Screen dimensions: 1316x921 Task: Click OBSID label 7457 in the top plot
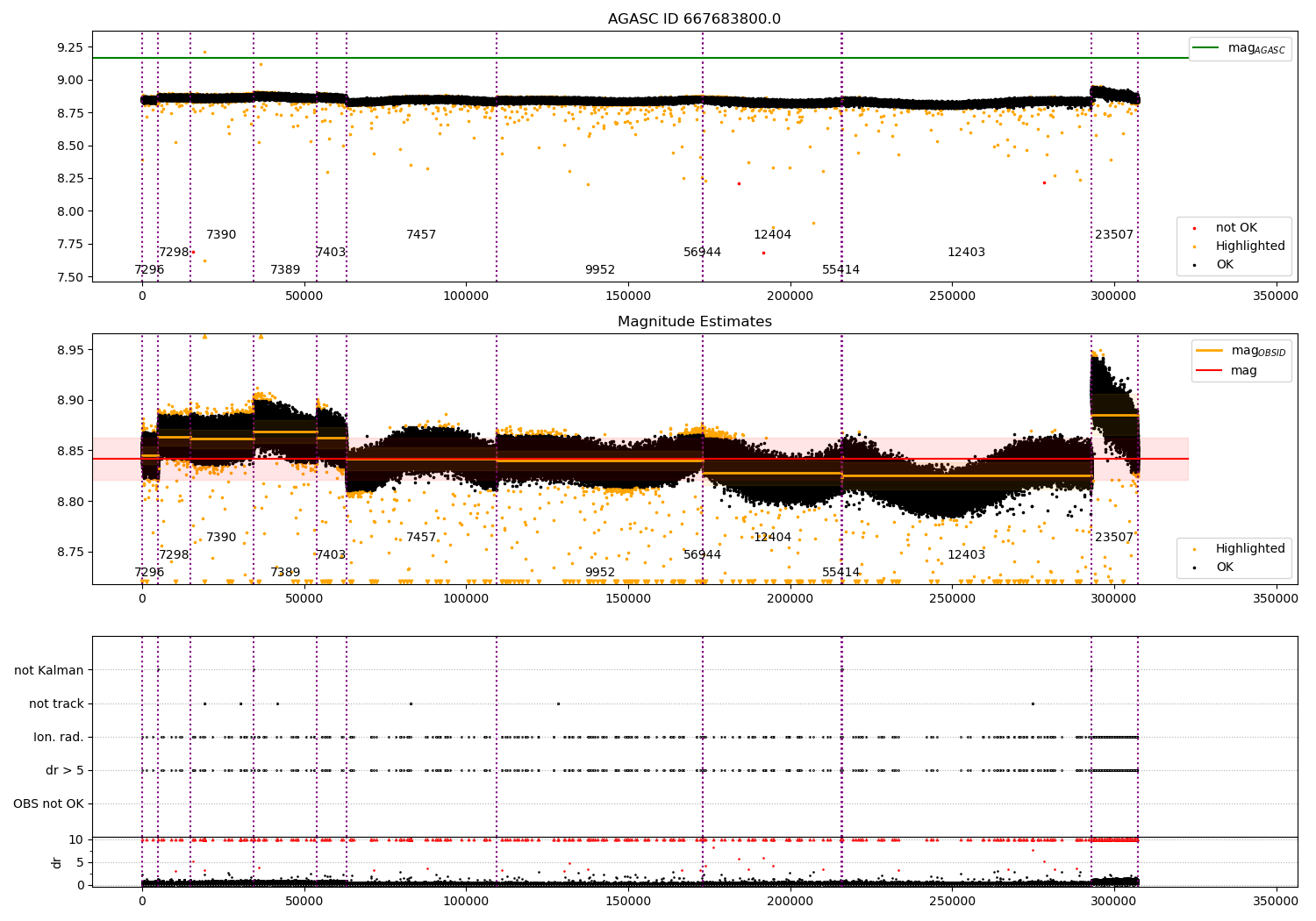(421, 235)
